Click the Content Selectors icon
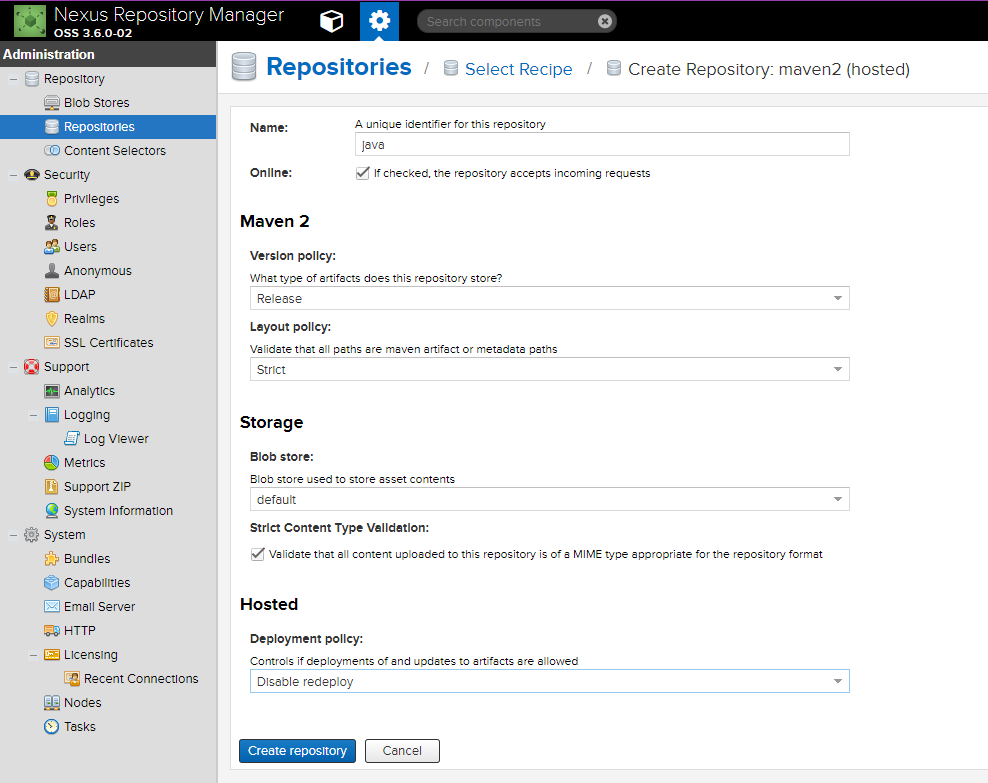The image size is (988, 783). click(52, 151)
